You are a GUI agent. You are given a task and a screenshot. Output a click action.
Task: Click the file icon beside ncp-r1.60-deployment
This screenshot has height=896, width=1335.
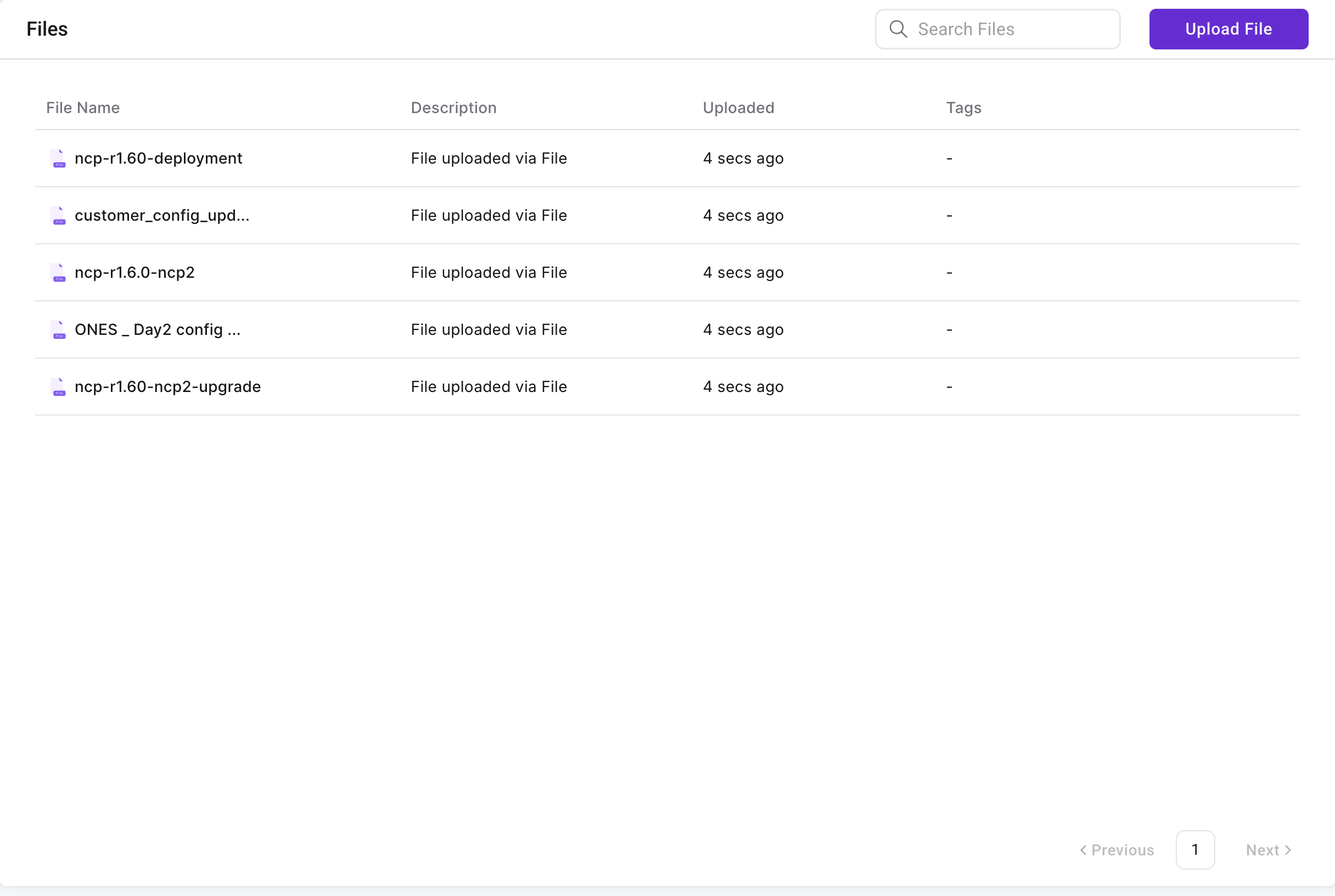pos(58,158)
